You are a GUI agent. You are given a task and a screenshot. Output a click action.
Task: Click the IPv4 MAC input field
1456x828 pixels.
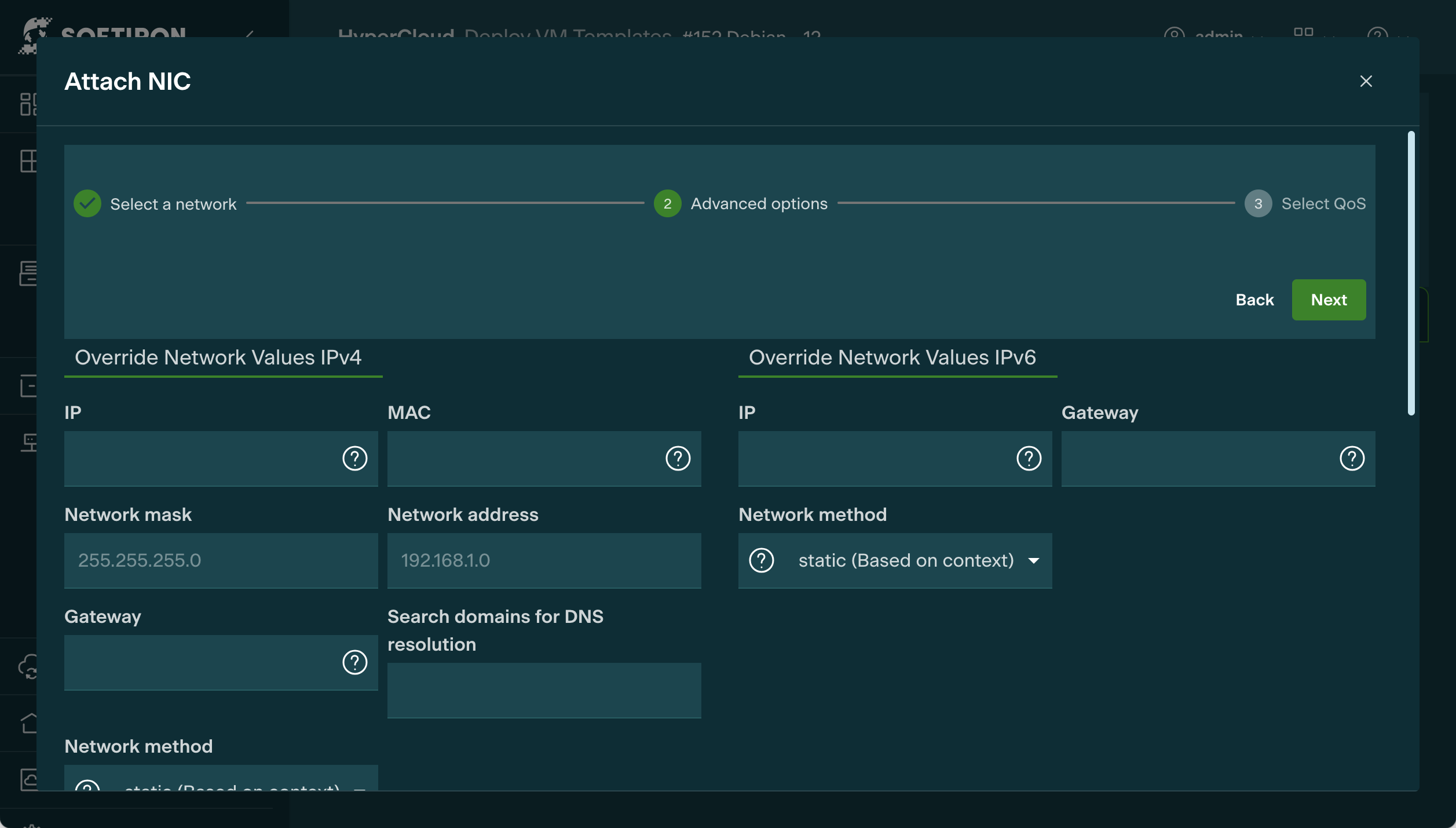coord(521,458)
